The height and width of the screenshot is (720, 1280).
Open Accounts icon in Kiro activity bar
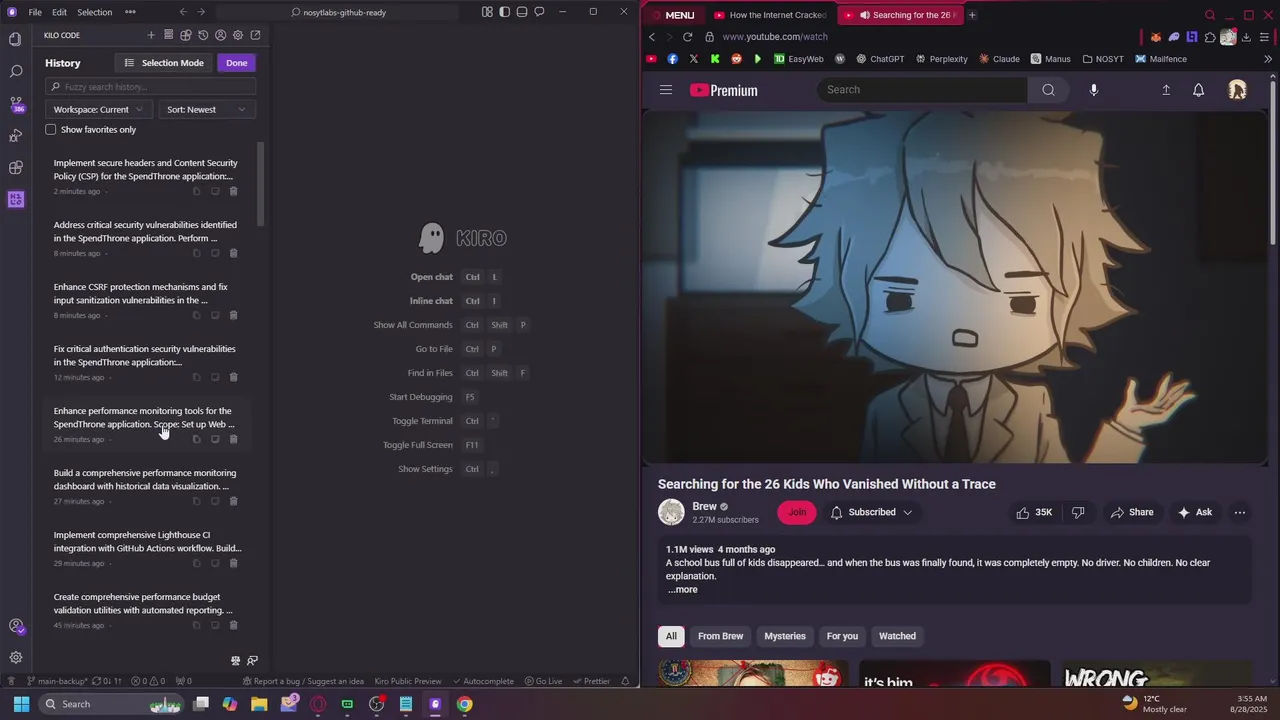coord(15,626)
